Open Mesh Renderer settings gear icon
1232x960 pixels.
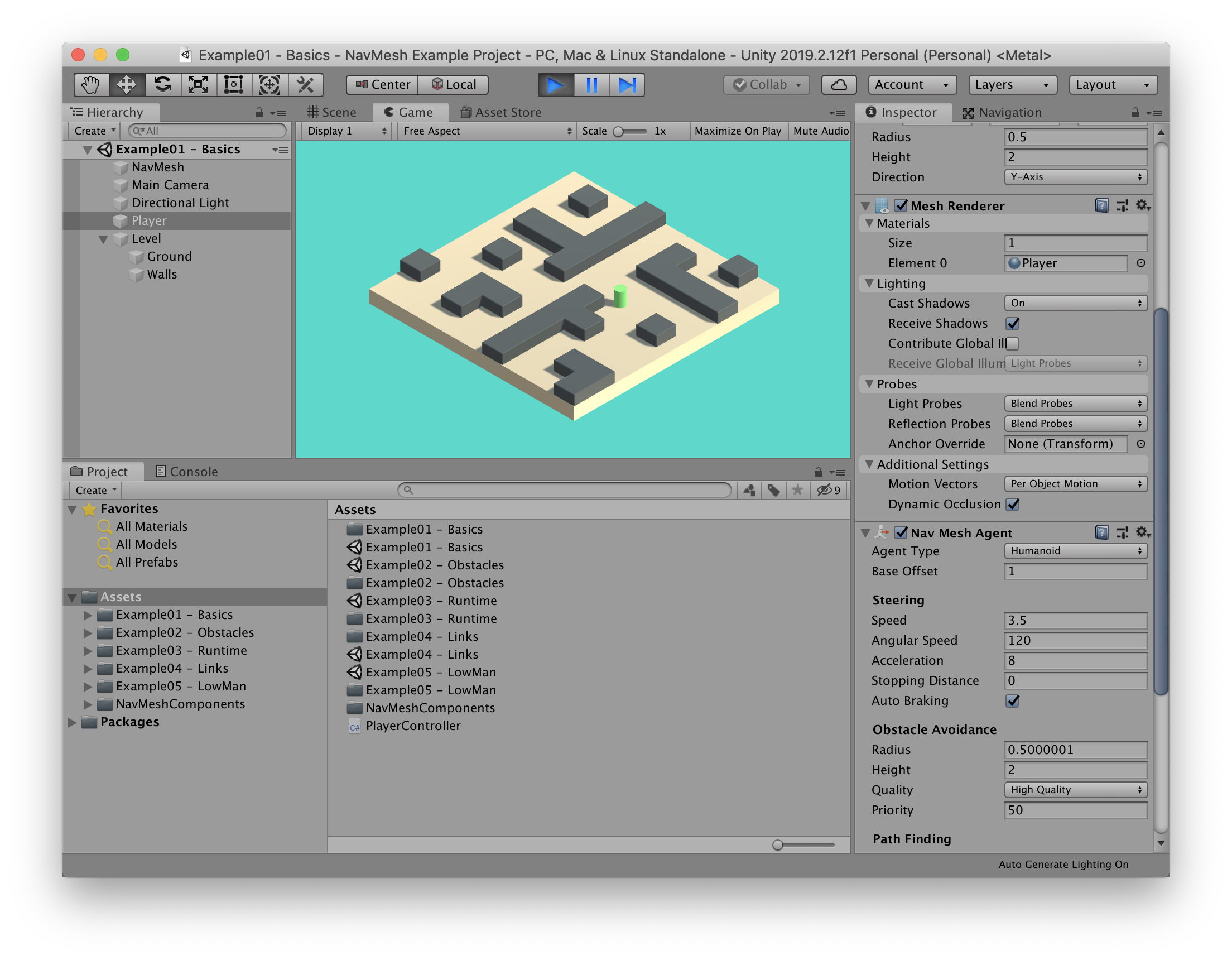tap(1142, 205)
